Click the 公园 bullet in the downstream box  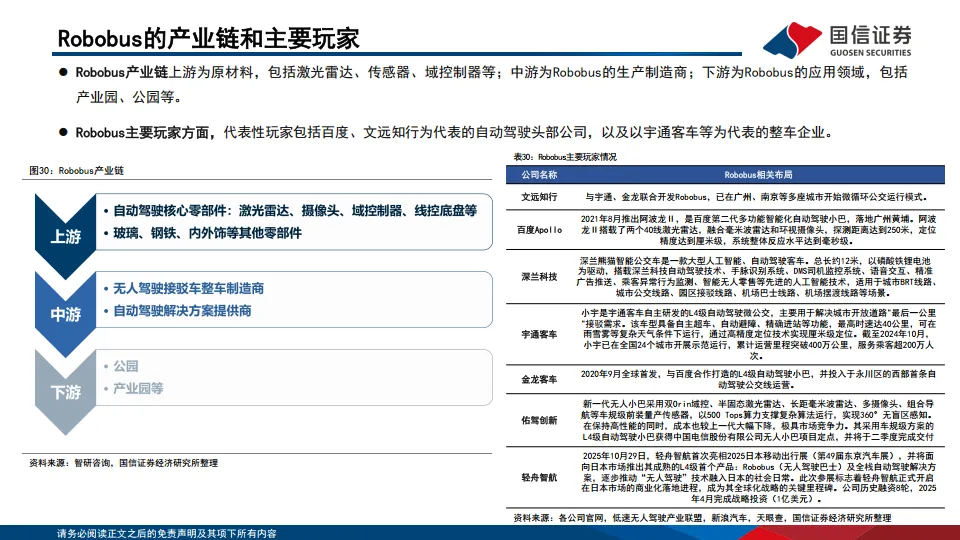[x=121, y=366]
